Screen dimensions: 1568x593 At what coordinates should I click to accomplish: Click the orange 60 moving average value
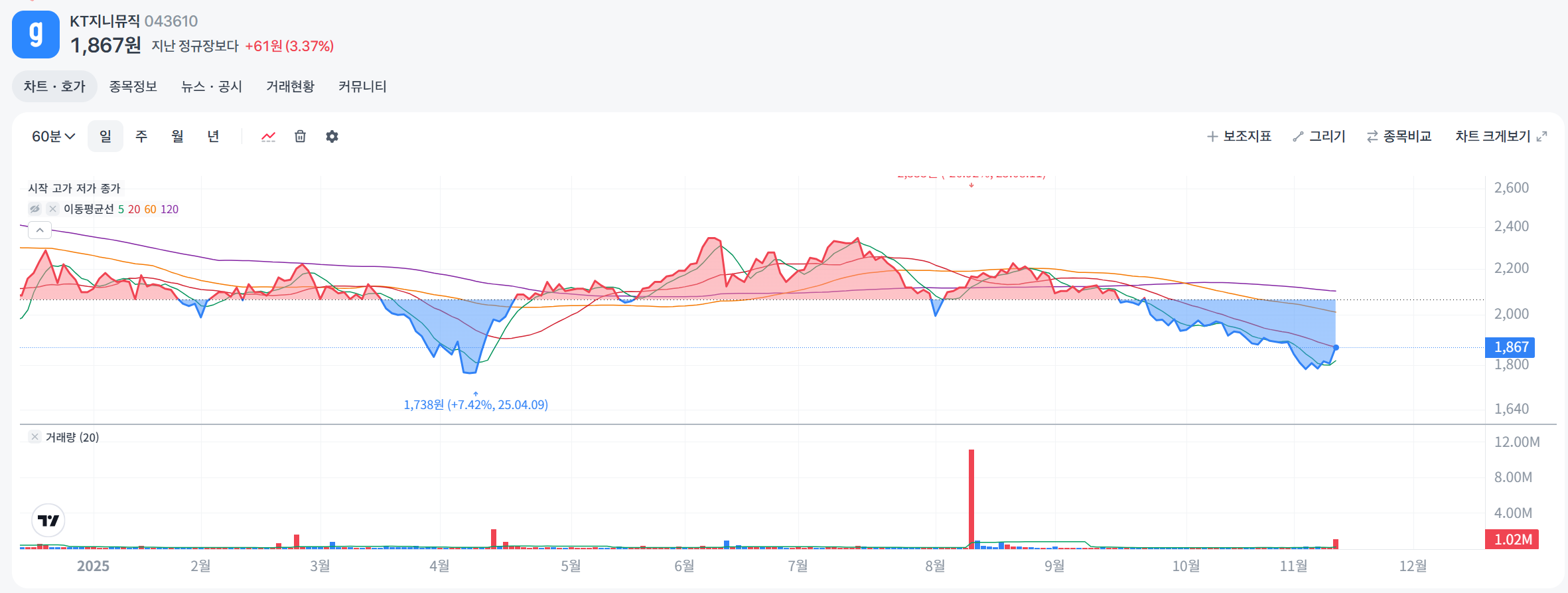pyautogui.click(x=151, y=209)
